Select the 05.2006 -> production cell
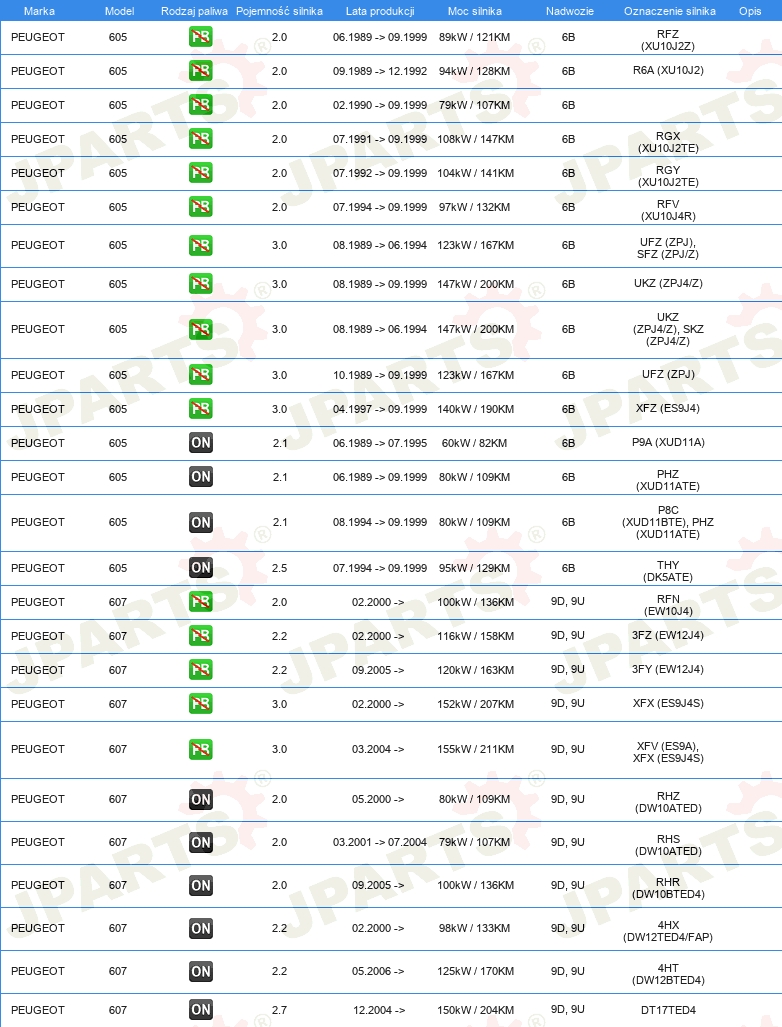Screen dimensions: 782x1027 (378, 971)
